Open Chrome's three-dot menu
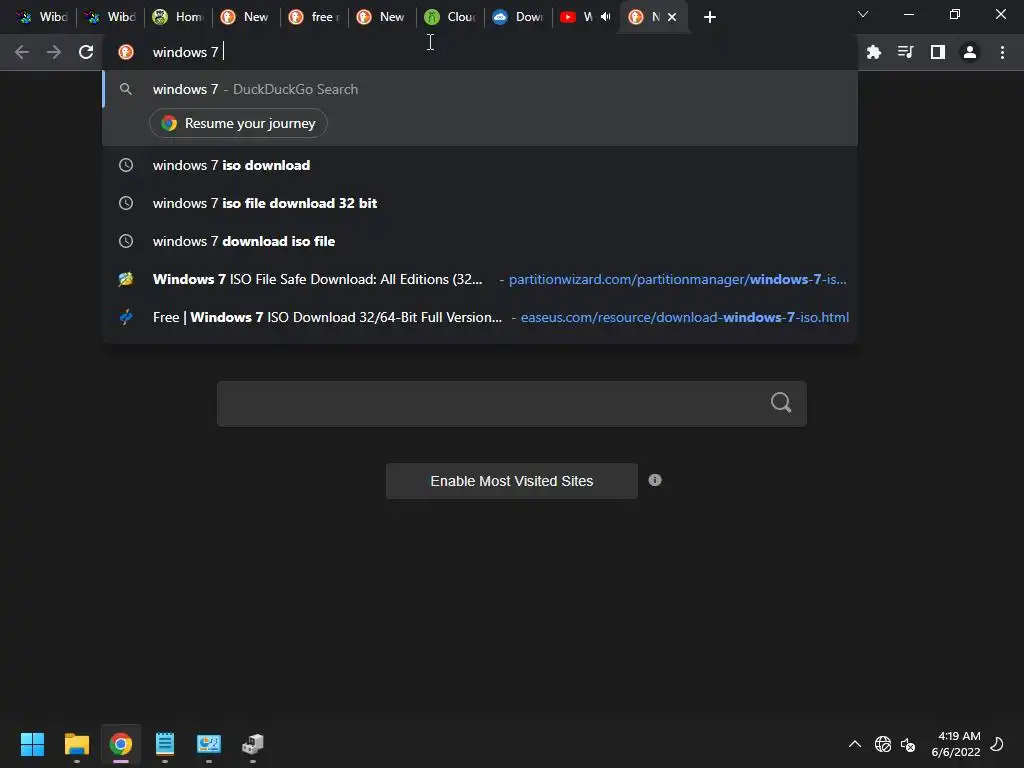 [1002, 52]
